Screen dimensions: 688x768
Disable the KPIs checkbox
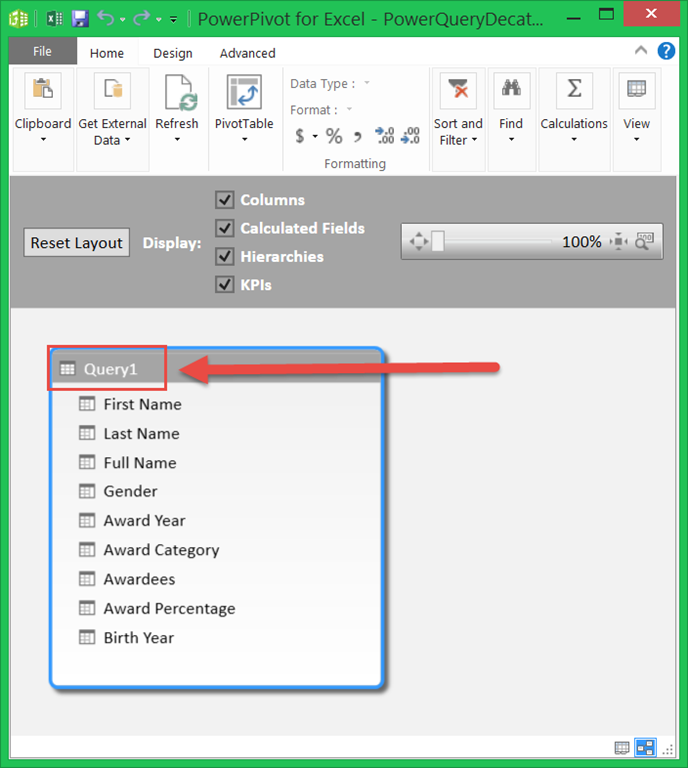pyautogui.click(x=225, y=285)
